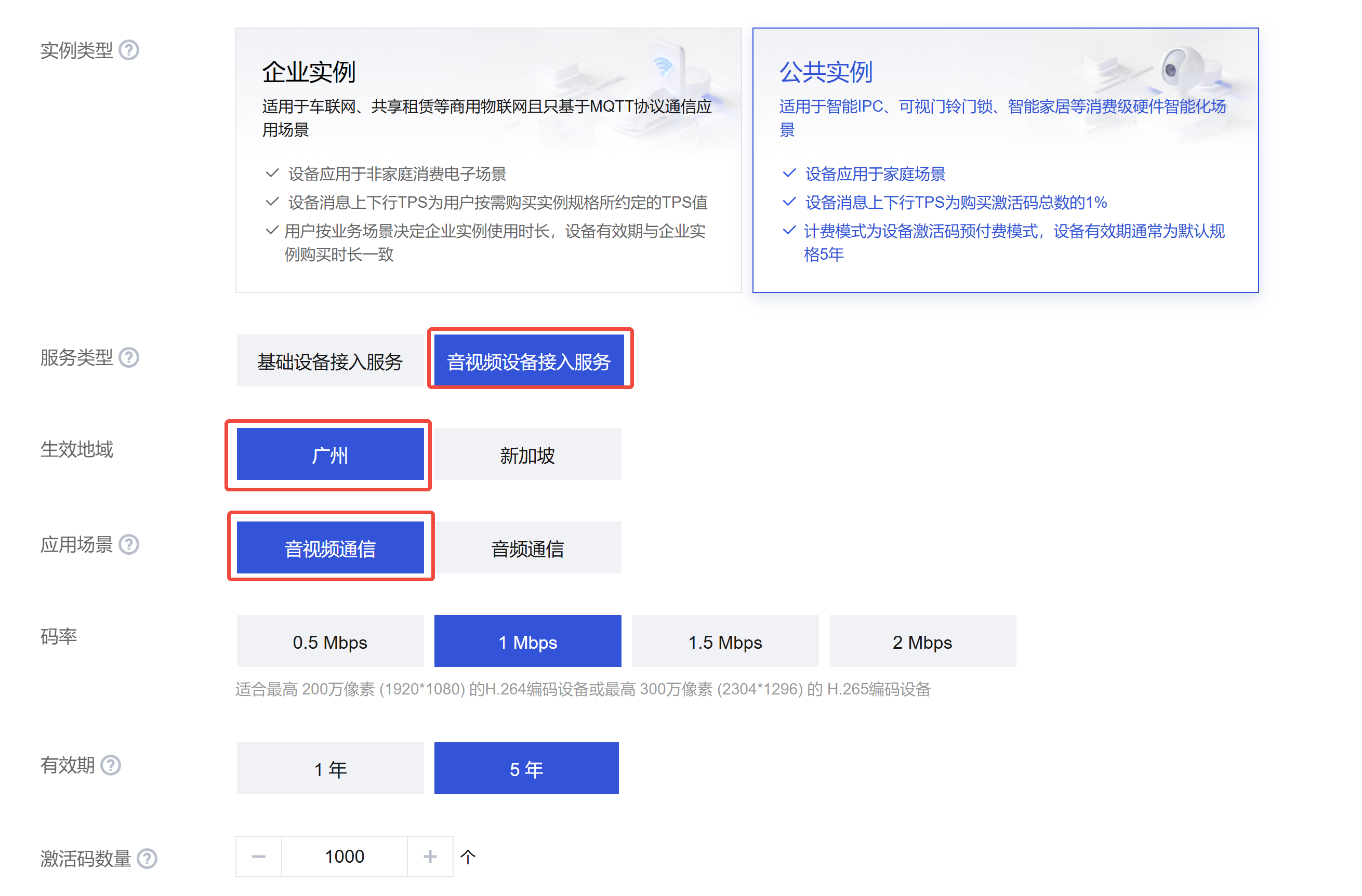Choose 音视频通信 scenario

coord(329,547)
